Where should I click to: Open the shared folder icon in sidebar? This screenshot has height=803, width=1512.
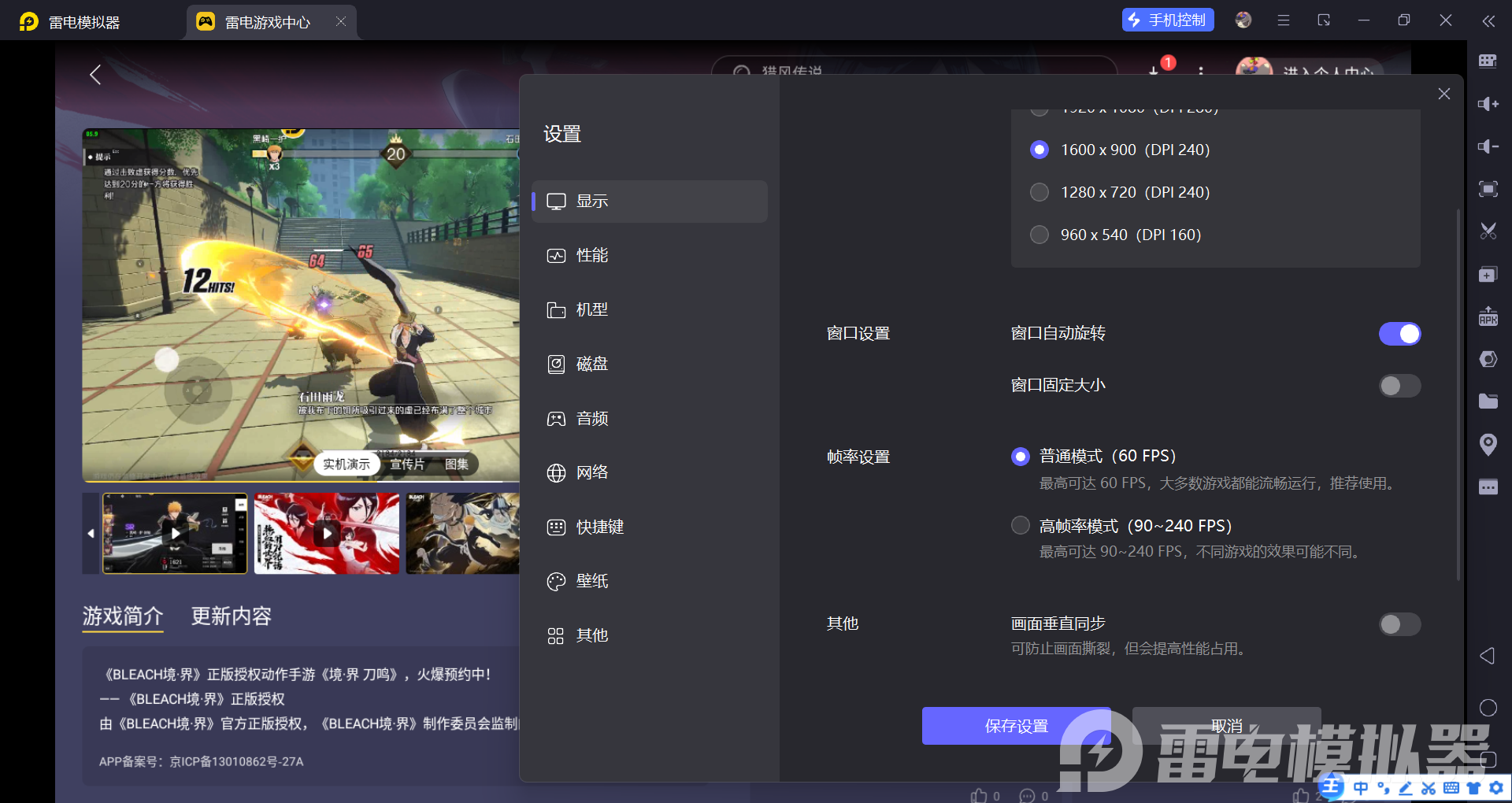click(1488, 401)
